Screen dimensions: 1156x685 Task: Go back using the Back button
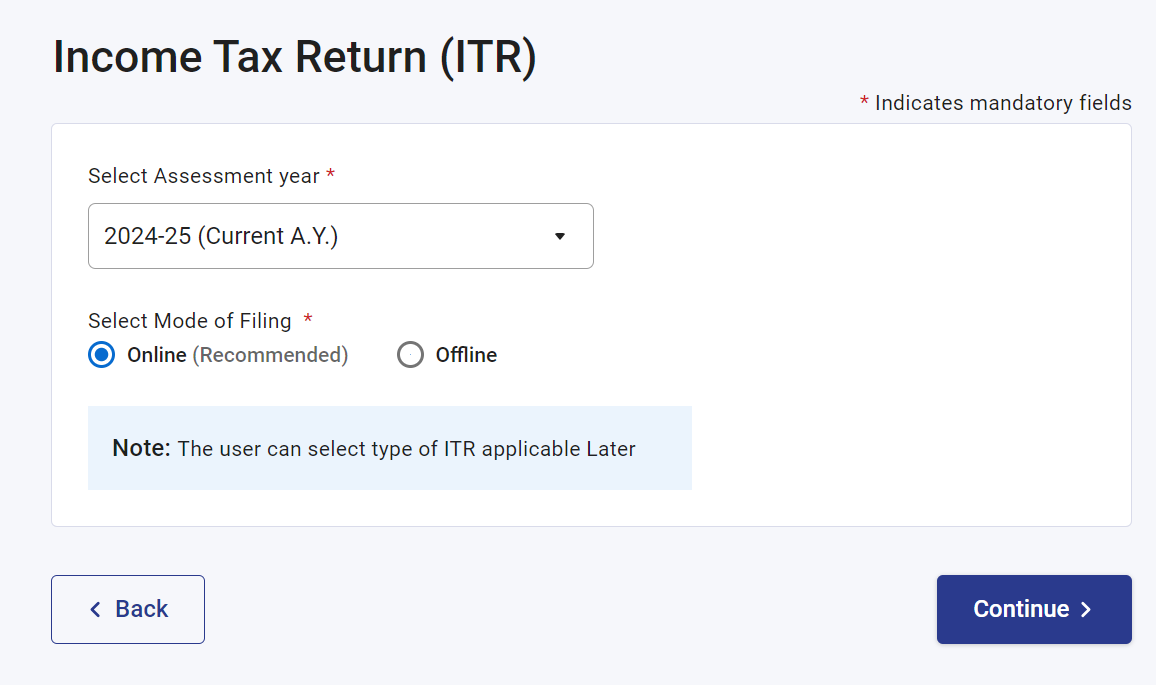click(x=128, y=609)
